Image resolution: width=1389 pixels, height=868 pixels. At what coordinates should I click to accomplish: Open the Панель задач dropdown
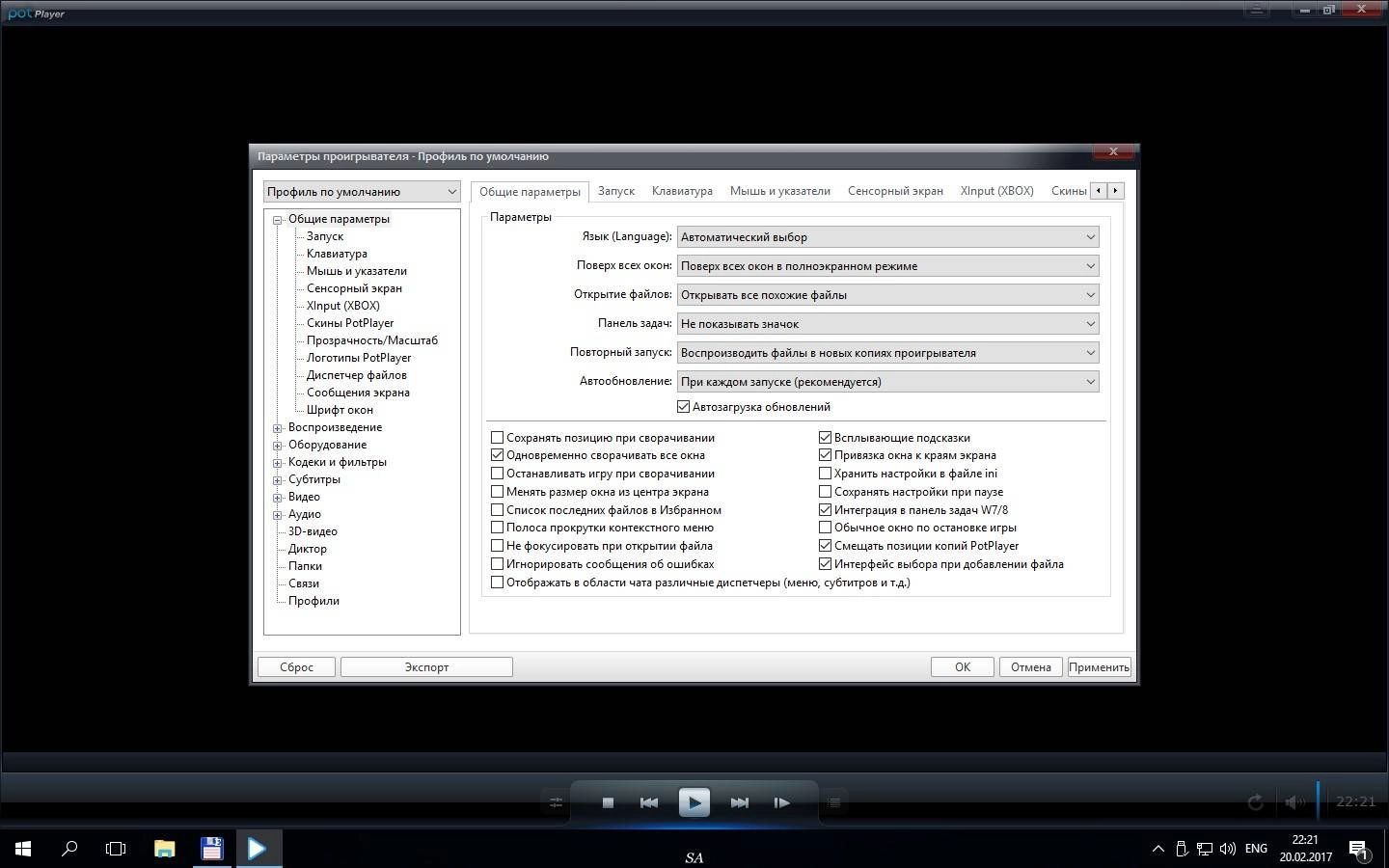tap(887, 324)
